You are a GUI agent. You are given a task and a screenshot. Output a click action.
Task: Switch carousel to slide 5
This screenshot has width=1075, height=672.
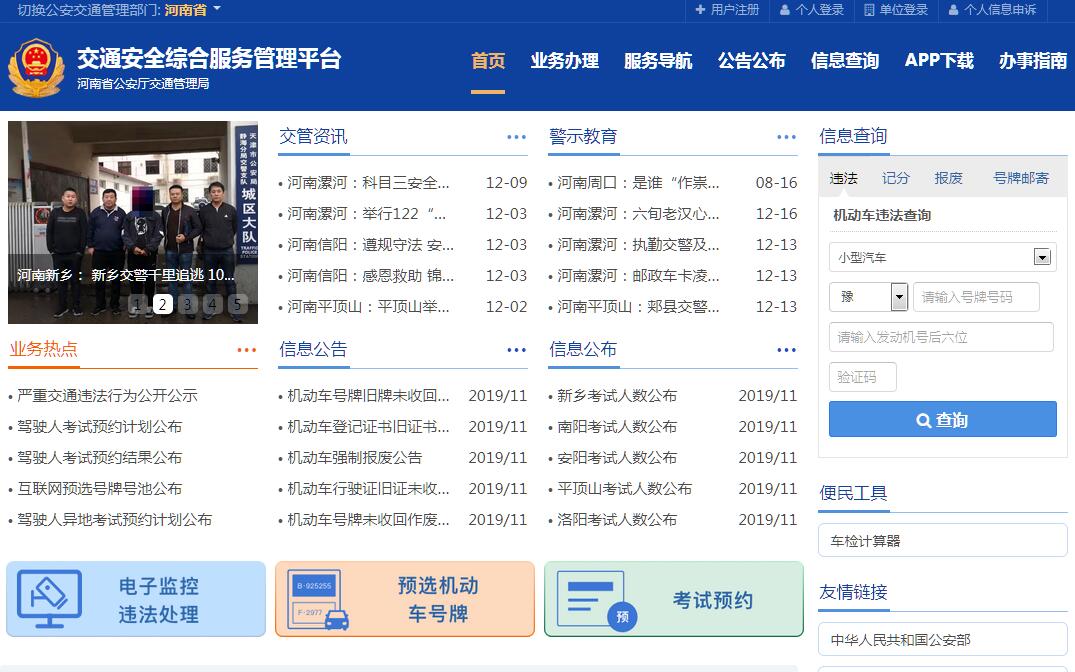[237, 304]
